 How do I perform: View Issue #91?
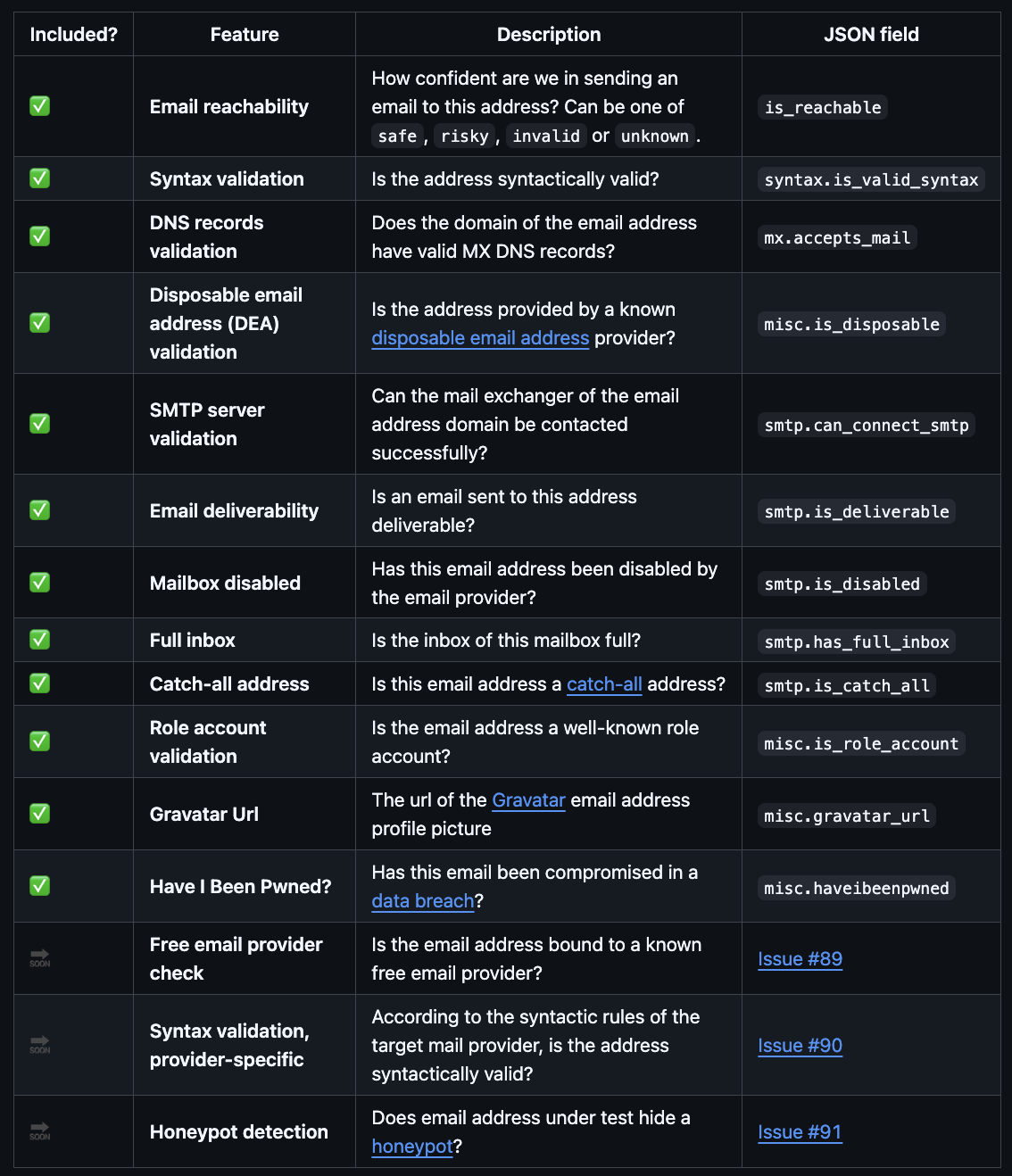click(800, 1132)
